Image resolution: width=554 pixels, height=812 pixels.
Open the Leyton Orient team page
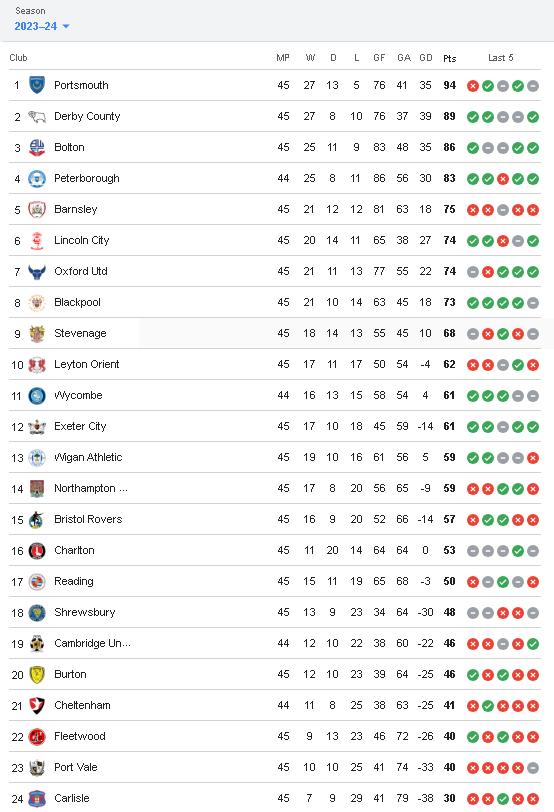click(86, 364)
